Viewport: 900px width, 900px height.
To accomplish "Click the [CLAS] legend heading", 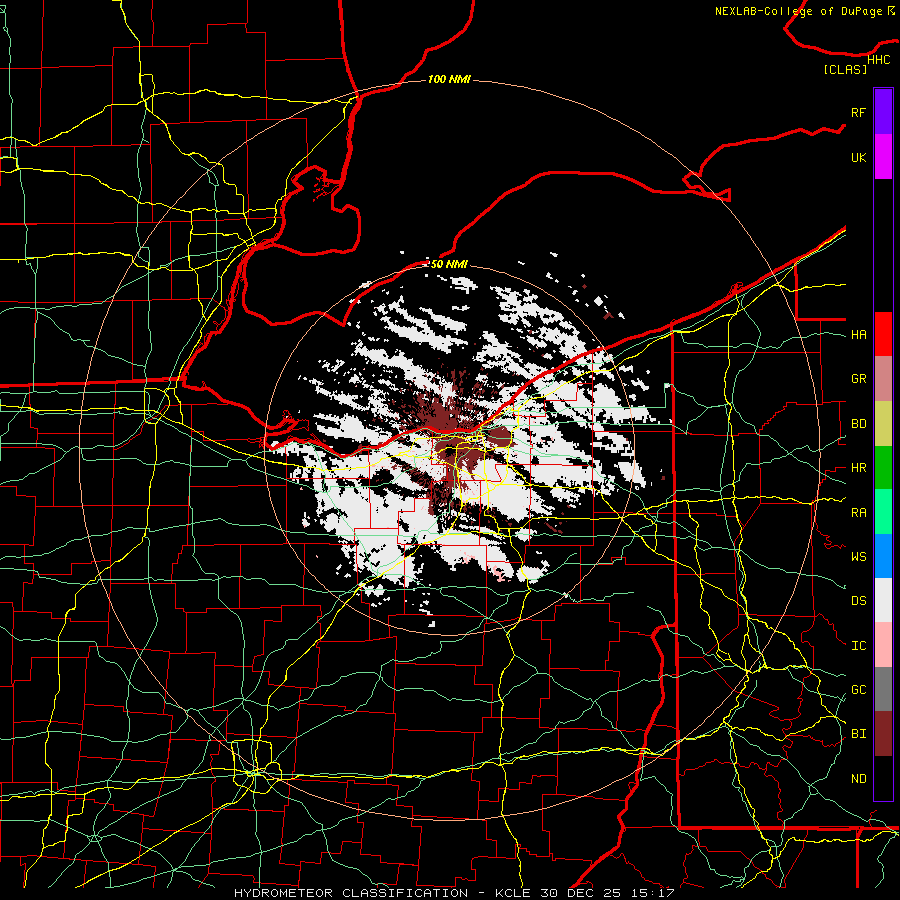I will tap(845, 70).
